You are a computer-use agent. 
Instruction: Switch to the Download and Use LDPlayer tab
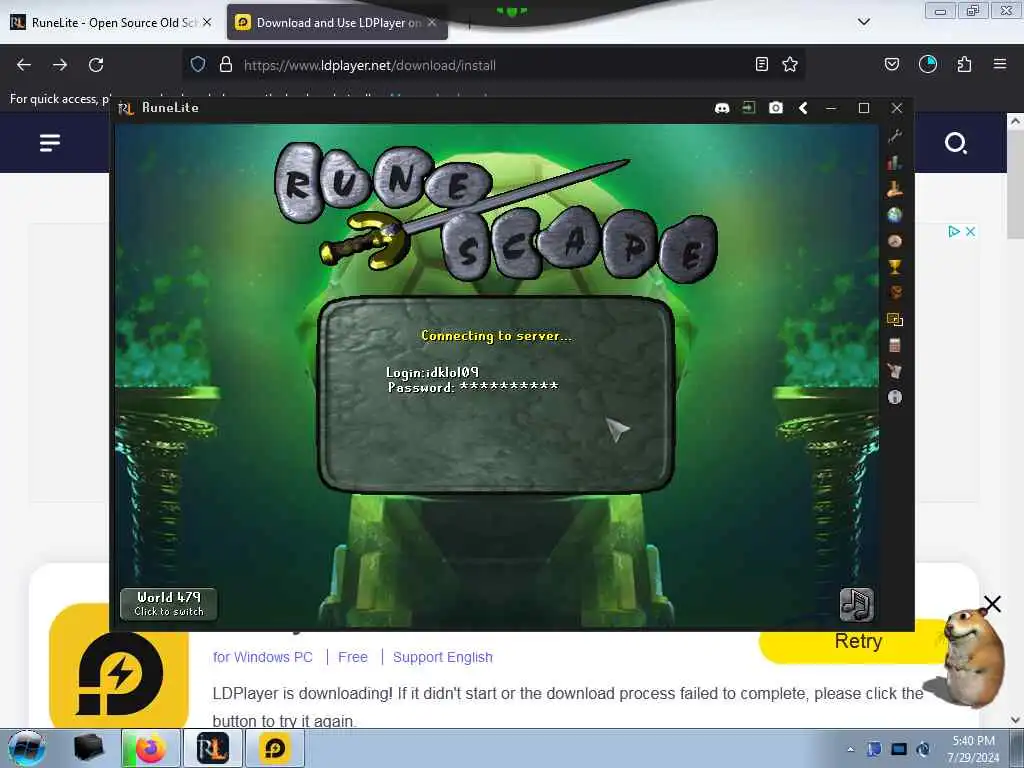[337, 22]
